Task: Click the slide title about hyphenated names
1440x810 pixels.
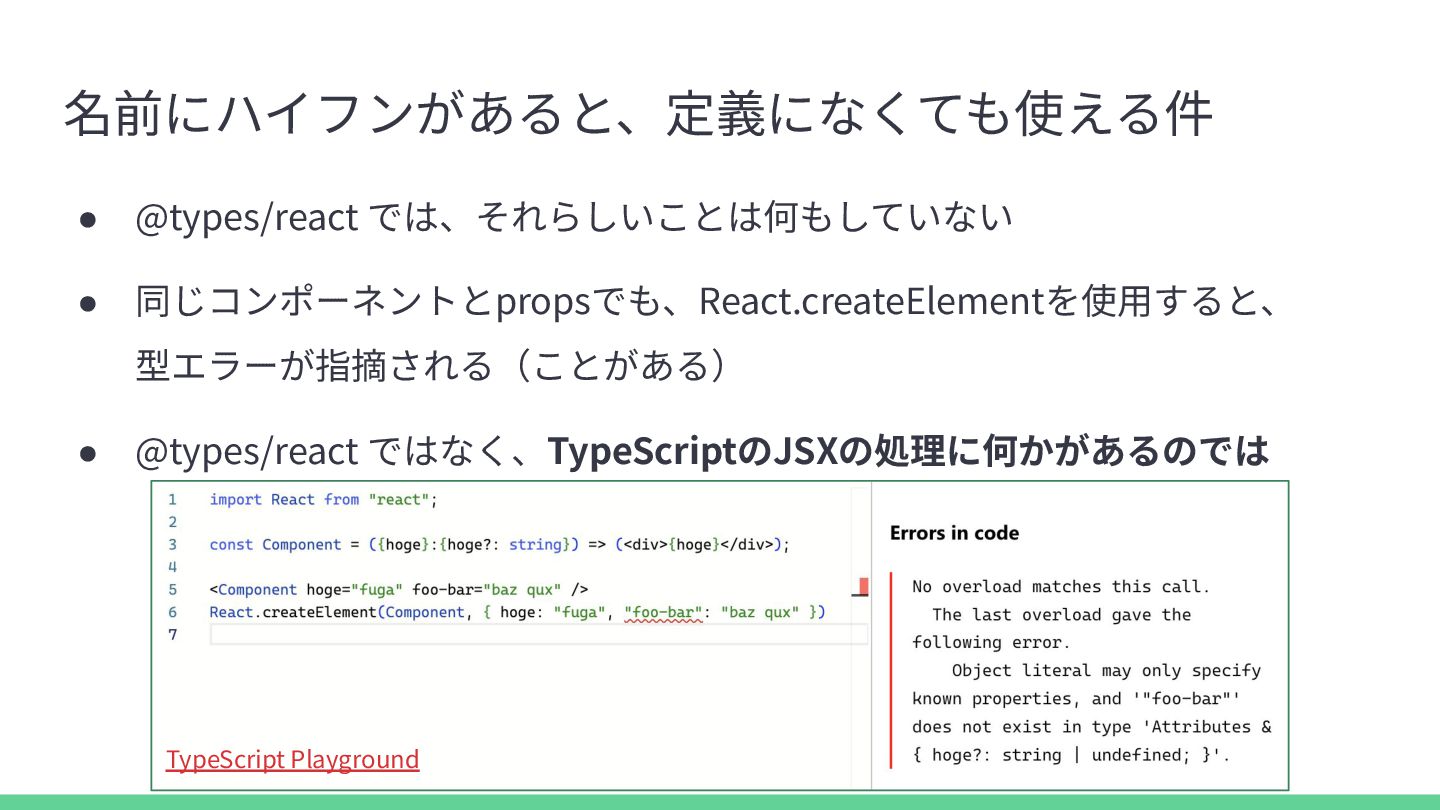Action: pos(638,113)
